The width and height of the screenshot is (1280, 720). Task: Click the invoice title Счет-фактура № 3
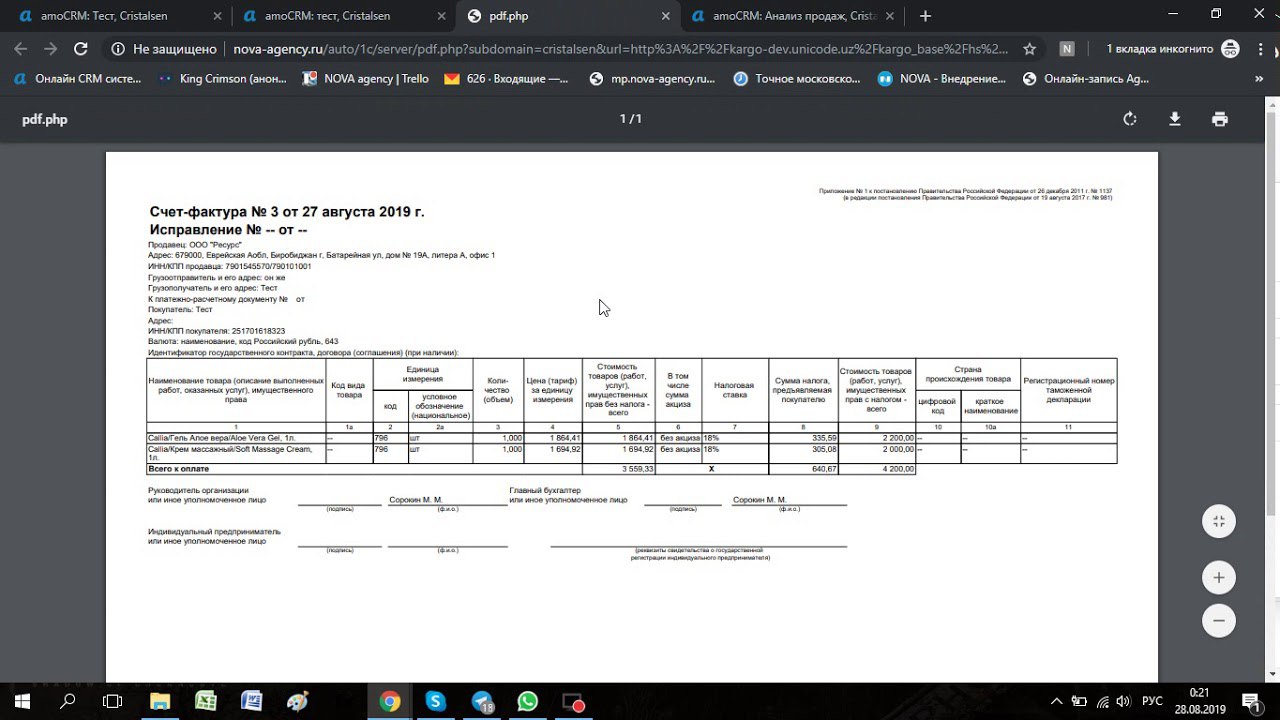pyautogui.click(x=287, y=212)
